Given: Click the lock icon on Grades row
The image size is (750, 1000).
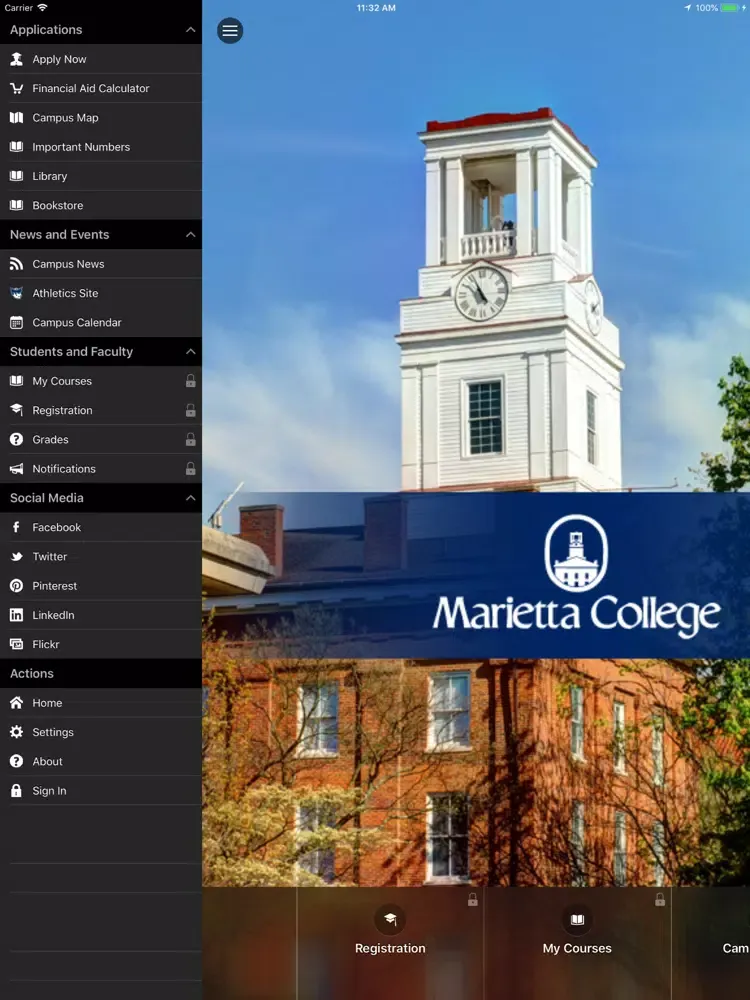Looking at the screenshot, I should pos(190,439).
